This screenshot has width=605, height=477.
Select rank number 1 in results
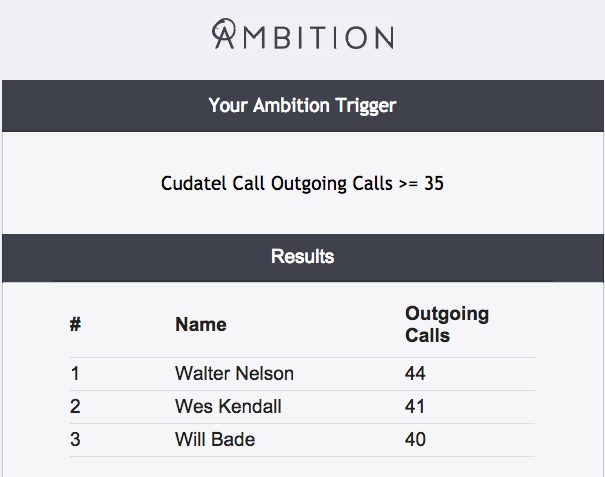tap(74, 374)
